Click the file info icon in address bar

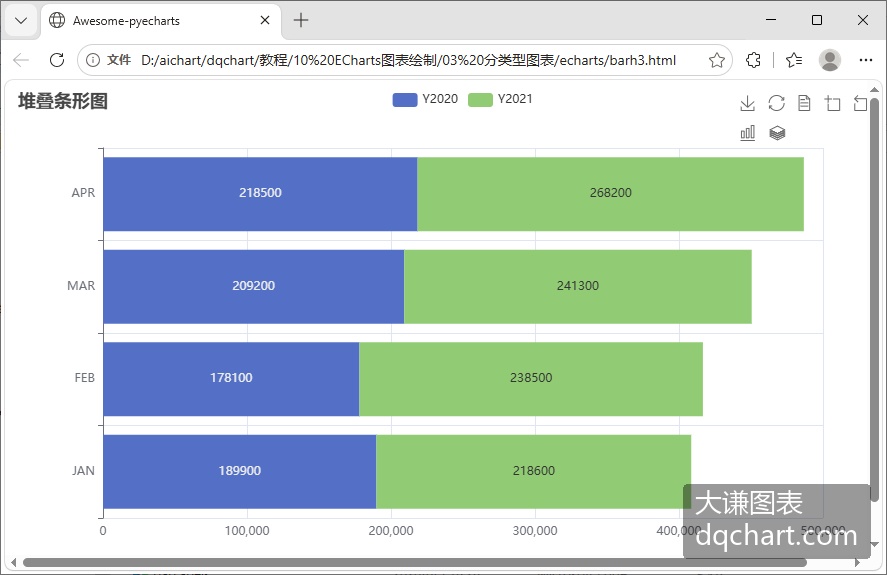point(93,60)
